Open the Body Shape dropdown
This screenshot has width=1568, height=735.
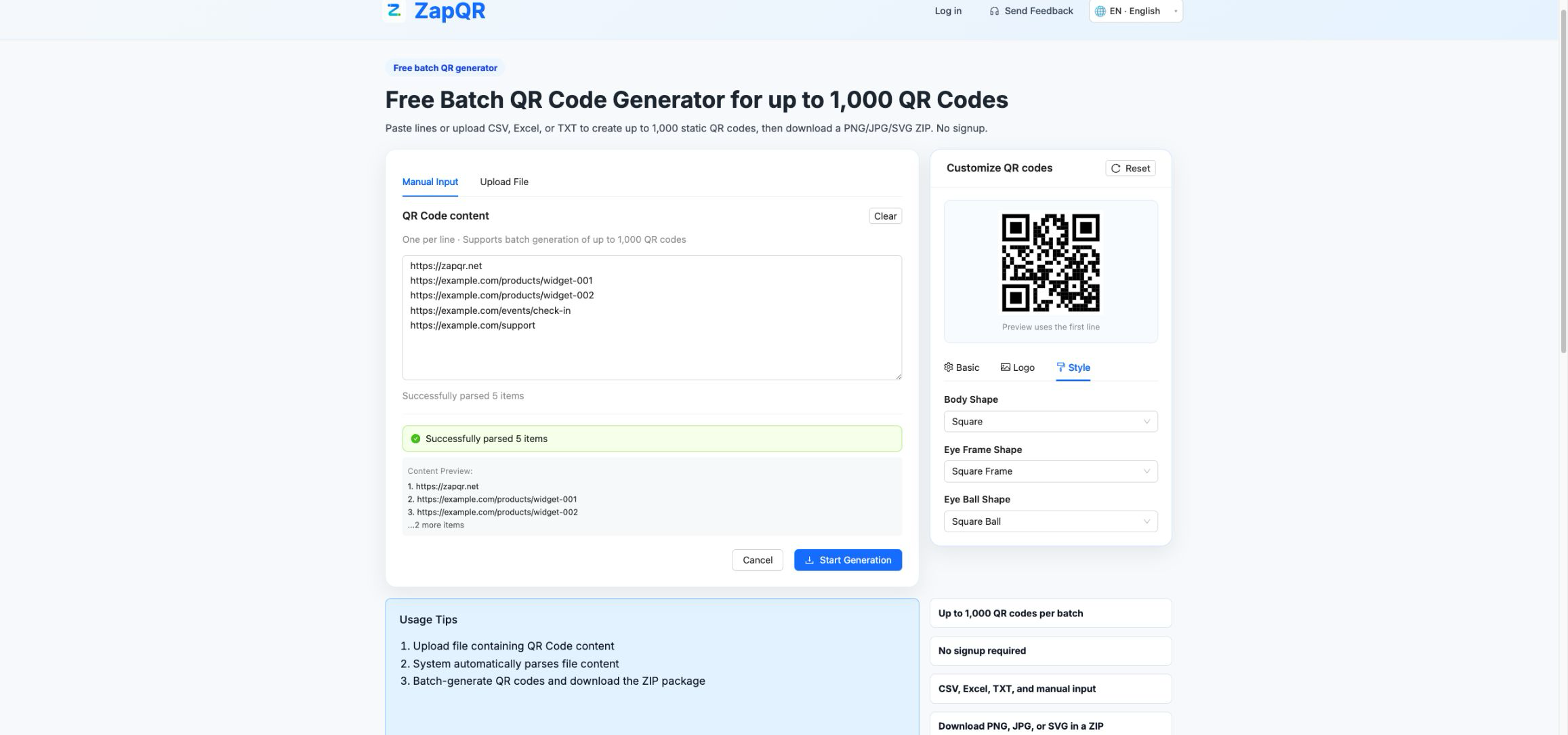pyautogui.click(x=1050, y=422)
